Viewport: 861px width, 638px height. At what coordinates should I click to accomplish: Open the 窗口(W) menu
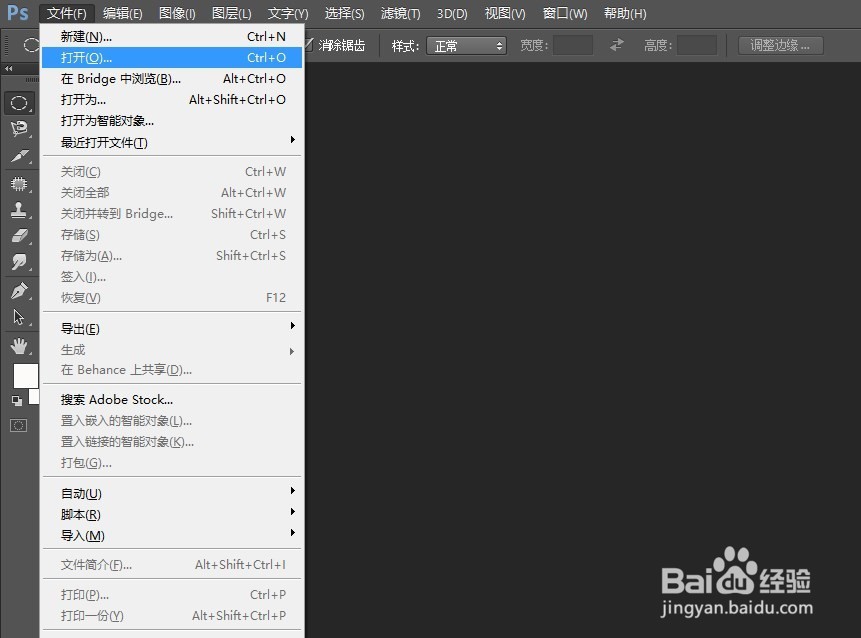pyautogui.click(x=564, y=13)
